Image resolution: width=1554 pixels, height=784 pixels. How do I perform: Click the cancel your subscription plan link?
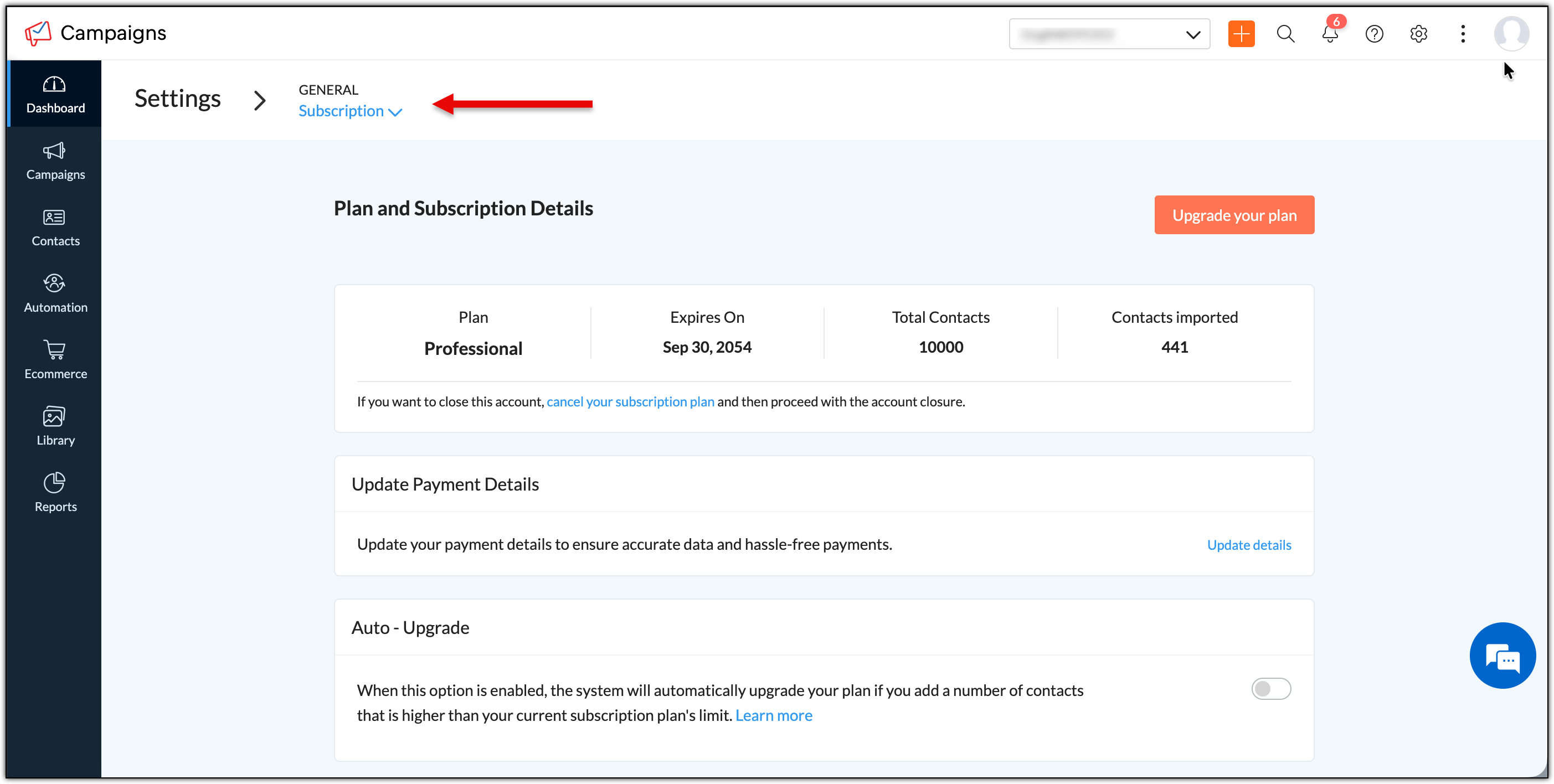point(630,401)
